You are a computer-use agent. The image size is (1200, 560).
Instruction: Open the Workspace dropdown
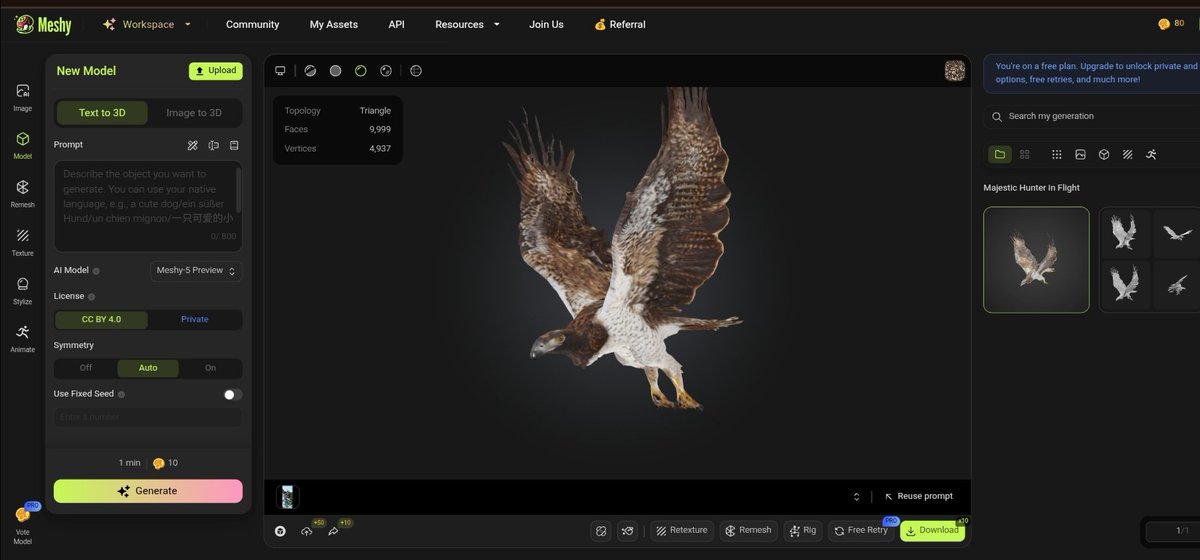click(147, 24)
